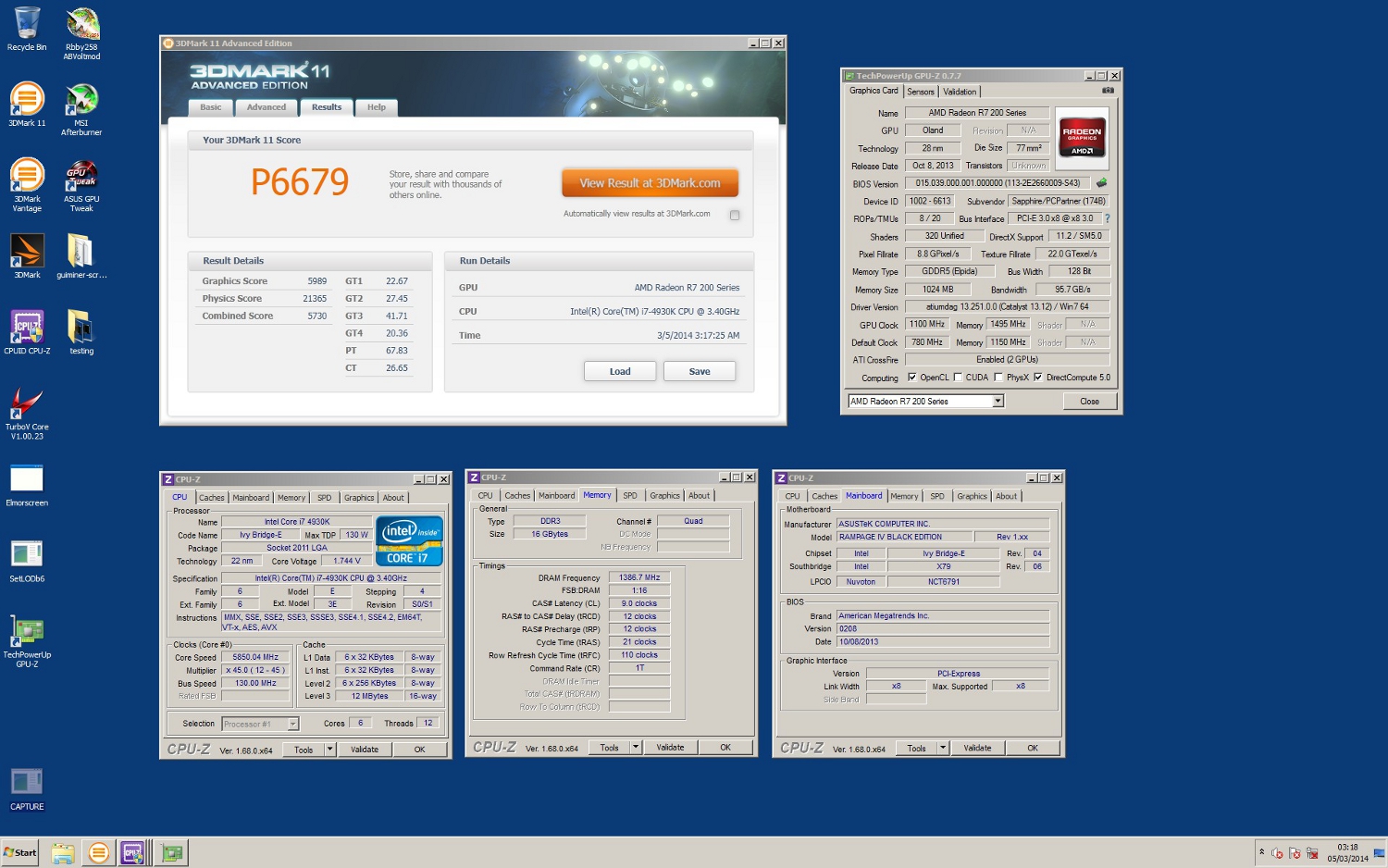This screenshot has width=1388, height=868.
Task: Open the TurboV Core desktop icon
Action: pos(27,412)
